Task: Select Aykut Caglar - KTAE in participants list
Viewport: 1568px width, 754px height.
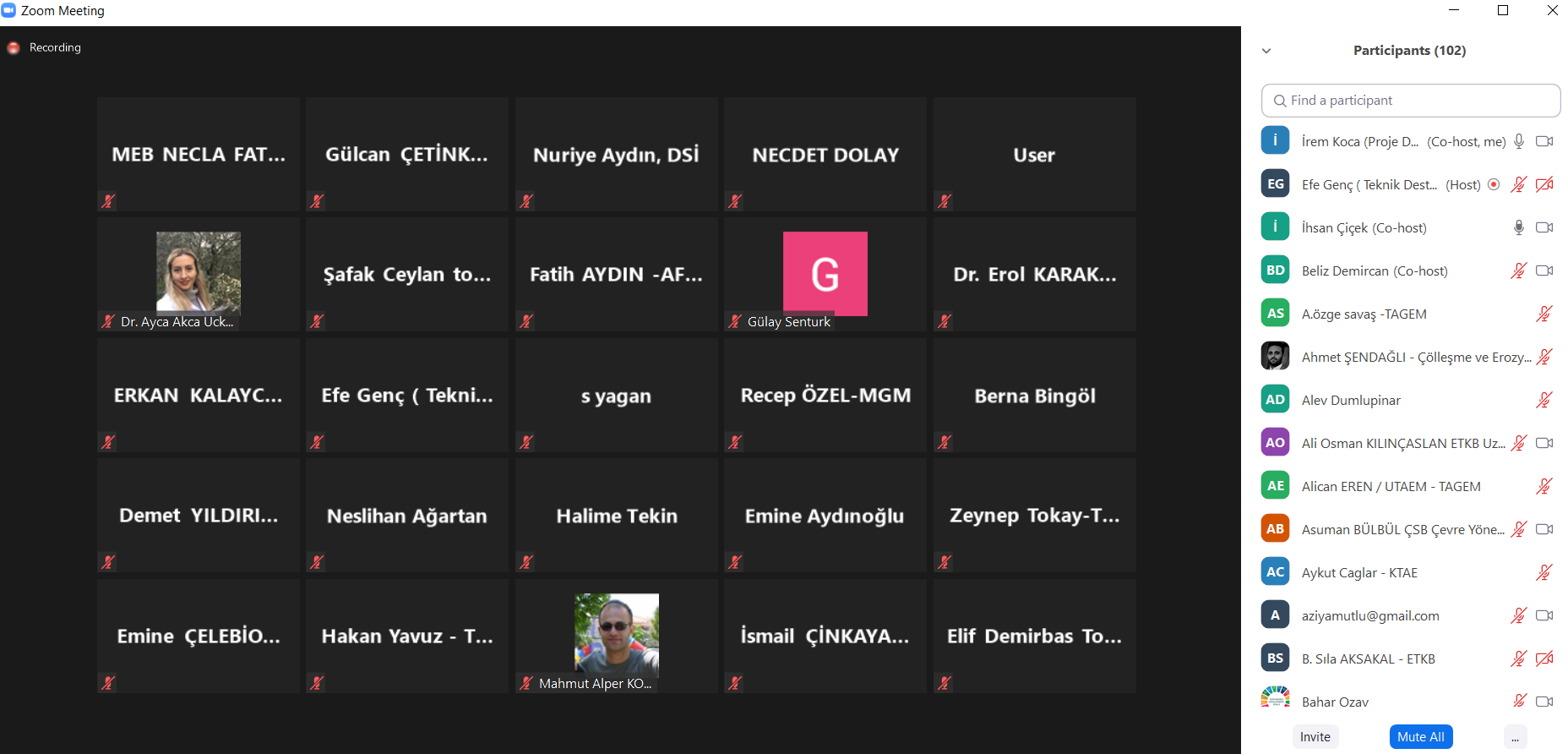Action: [x=1409, y=572]
